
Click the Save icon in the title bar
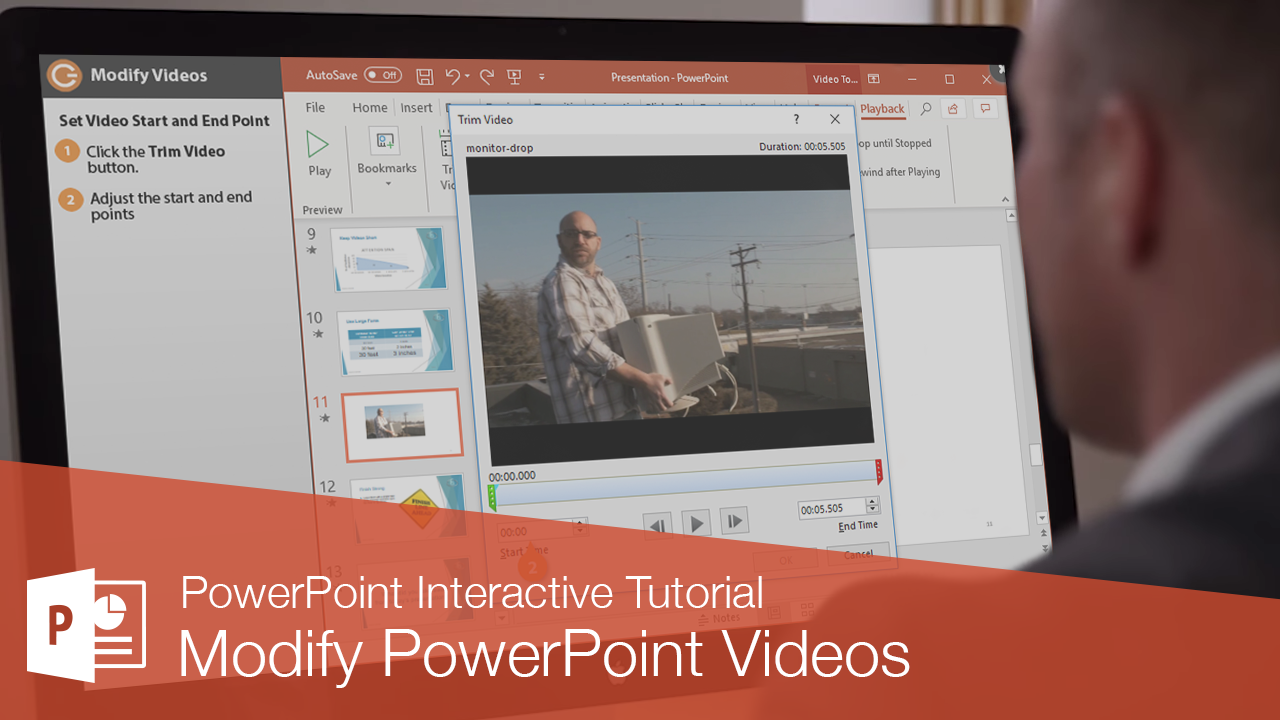click(425, 76)
